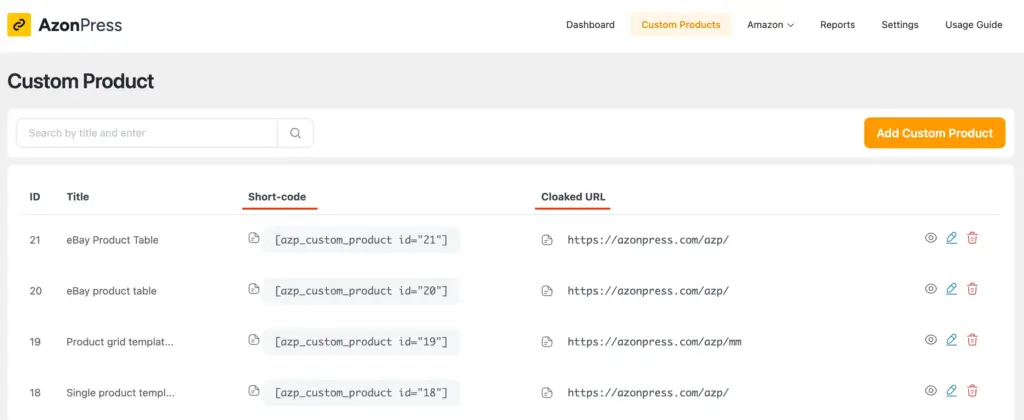This screenshot has height=420, width=1024.
Task: Select the [azp_custom_product id="21"] short-code
Action: click(361, 240)
